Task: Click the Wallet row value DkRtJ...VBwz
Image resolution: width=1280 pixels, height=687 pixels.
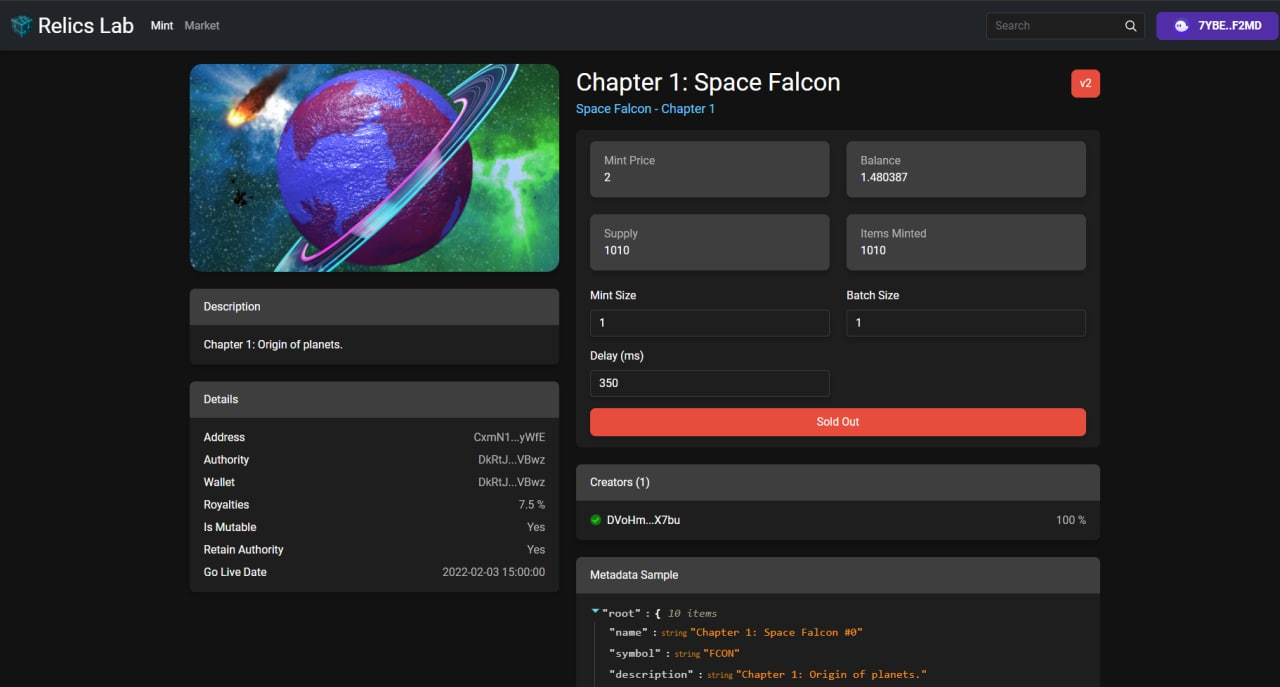Action: point(511,483)
